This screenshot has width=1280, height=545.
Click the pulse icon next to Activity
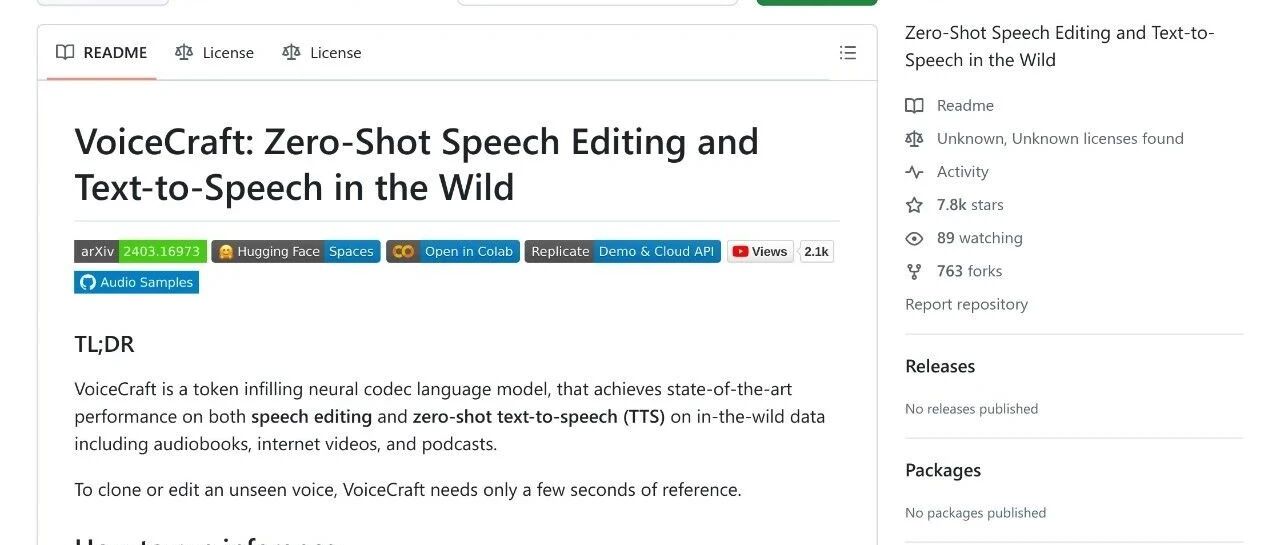click(x=914, y=172)
